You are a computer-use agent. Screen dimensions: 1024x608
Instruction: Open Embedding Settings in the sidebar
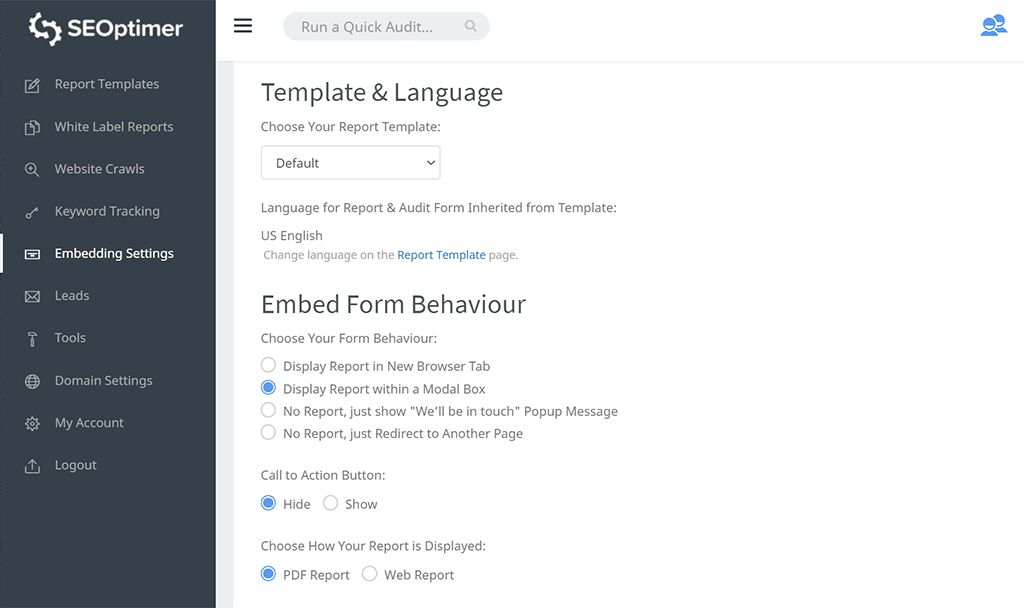(x=114, y=254)
